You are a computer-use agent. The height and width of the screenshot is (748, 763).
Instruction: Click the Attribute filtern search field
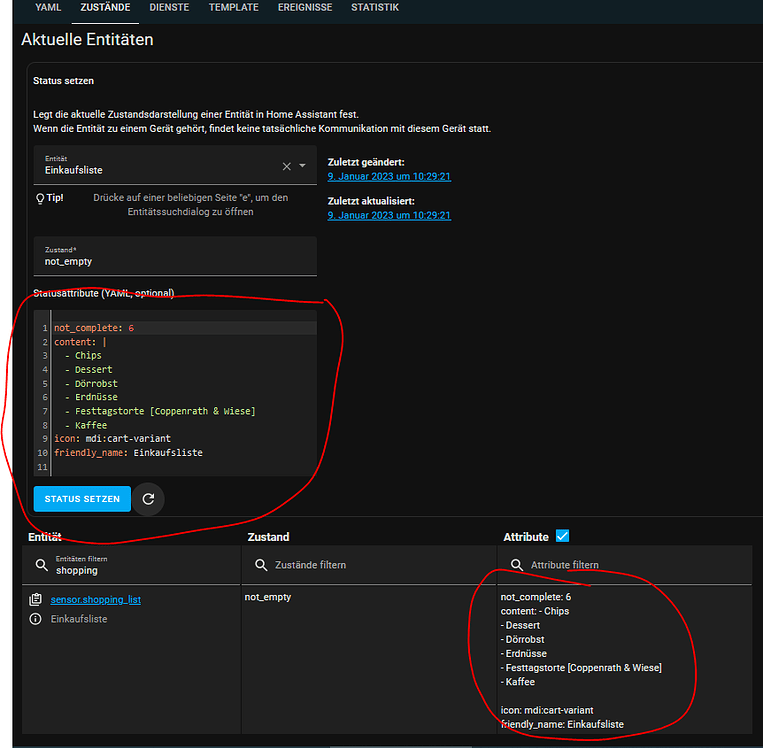(625, 565)
